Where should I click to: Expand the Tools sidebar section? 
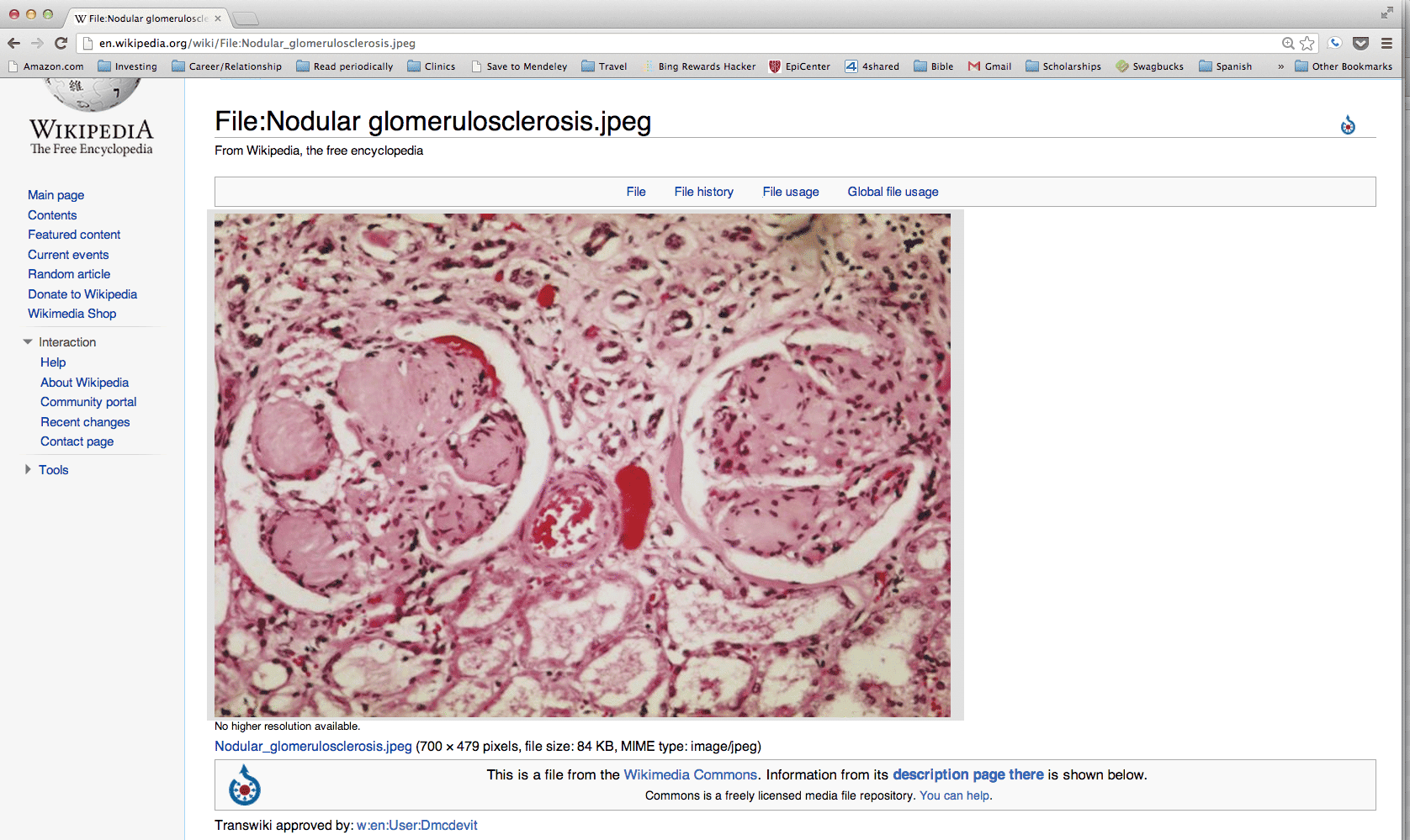[28, 470]
